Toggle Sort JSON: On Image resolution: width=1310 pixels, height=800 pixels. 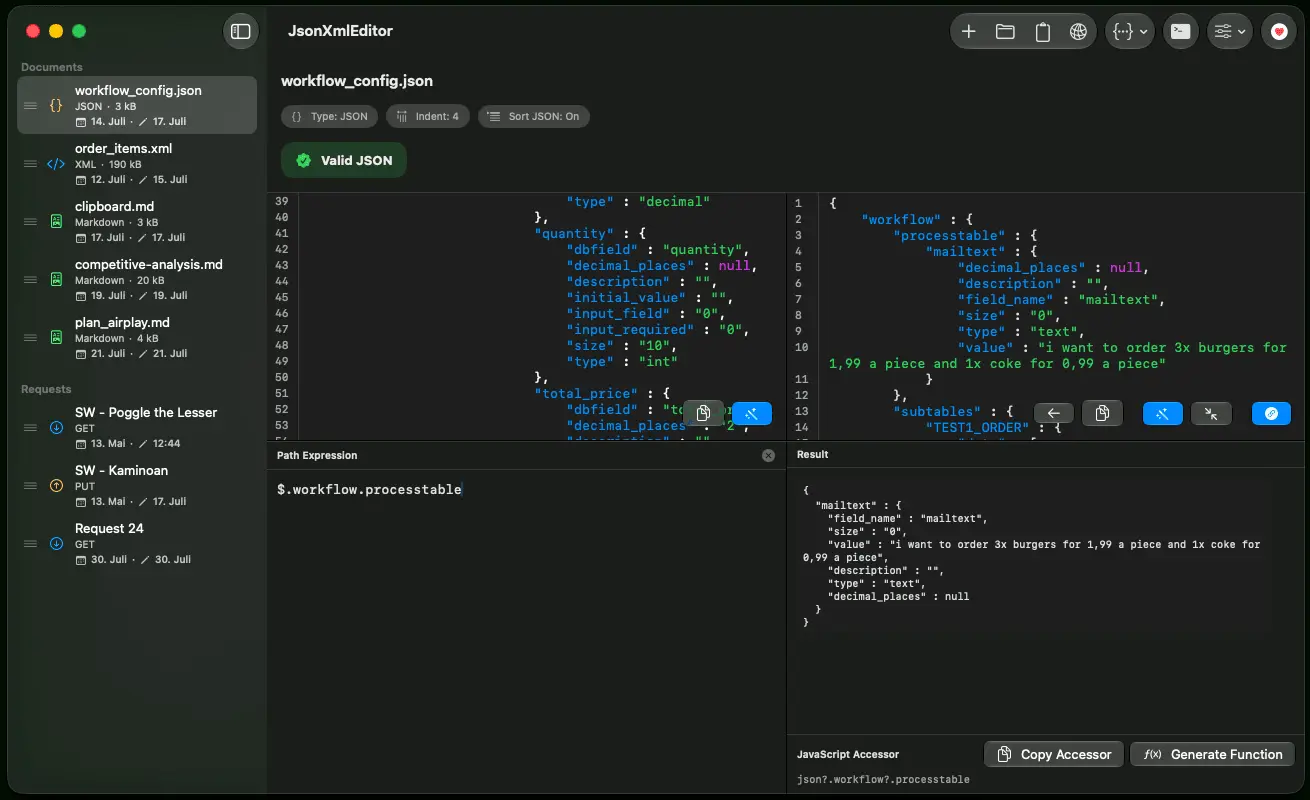coord(533,116)
